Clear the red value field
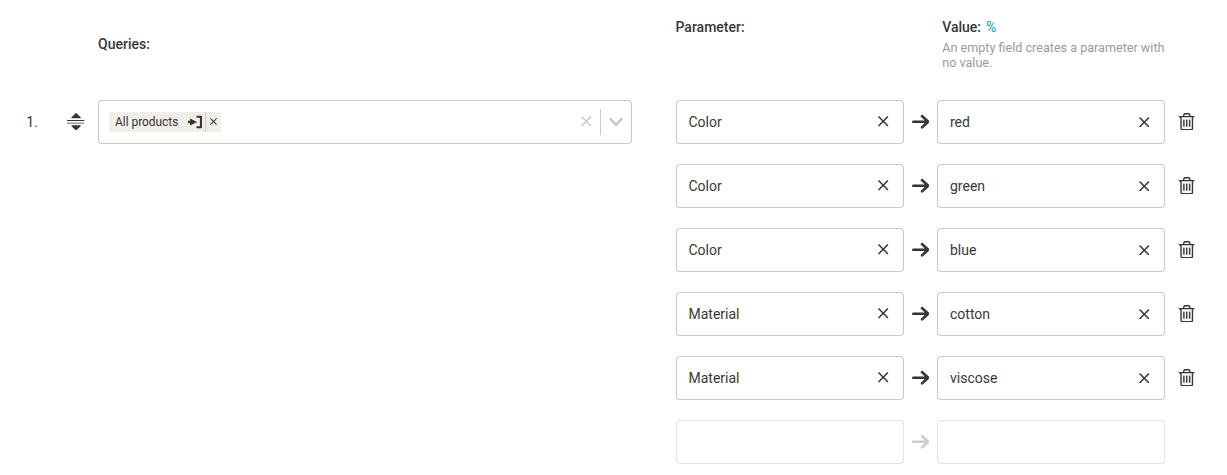 pyautogui.click(x=1144, y=122)
